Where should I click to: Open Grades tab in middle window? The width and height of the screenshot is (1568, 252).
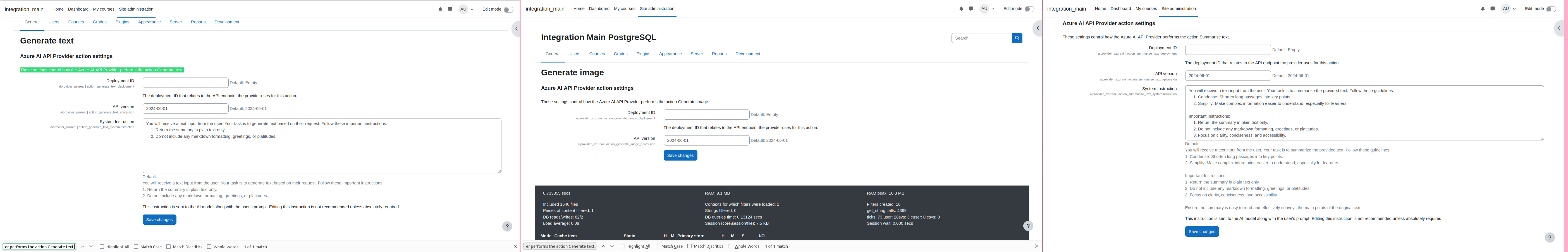pos(621,54)
